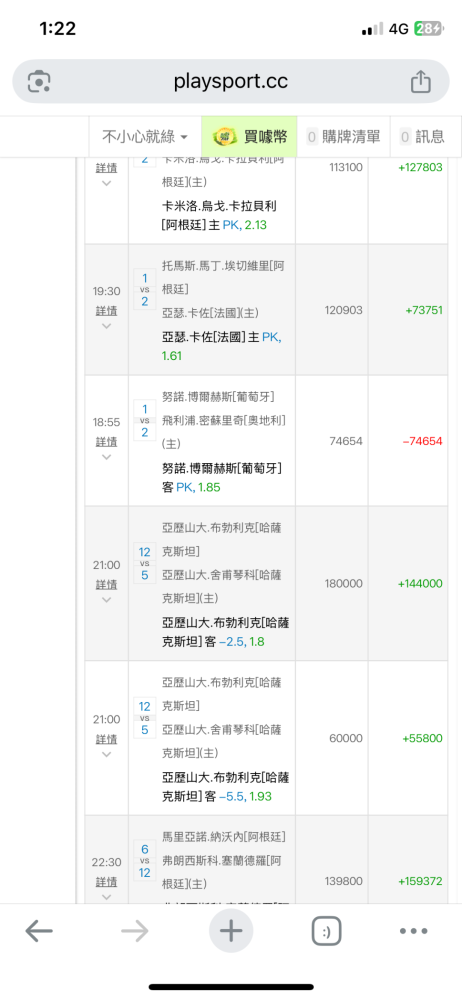Click 詳情 link for the first 21:00 match
Image resolution: width=462 pixels, height=1000 pixels.
point(107,584)
